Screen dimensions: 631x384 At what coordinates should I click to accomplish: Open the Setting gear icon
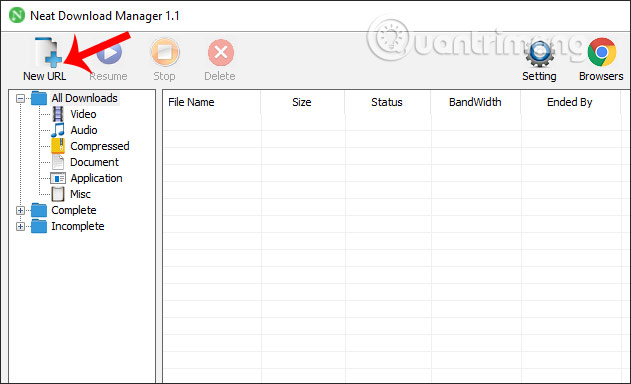pyautogui.click(x=539, y=53)
